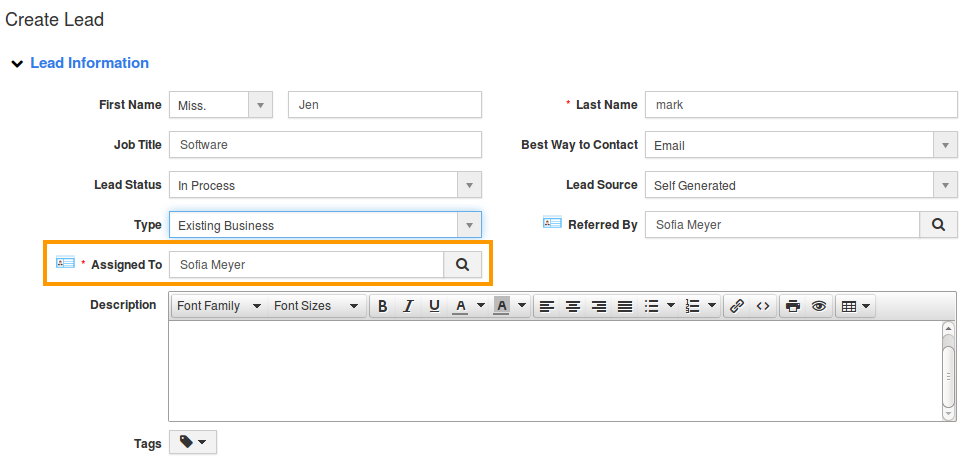Open the Tags tag button
Image resolution: width=980 pixels, height=463 pixels.
(192, 442)
